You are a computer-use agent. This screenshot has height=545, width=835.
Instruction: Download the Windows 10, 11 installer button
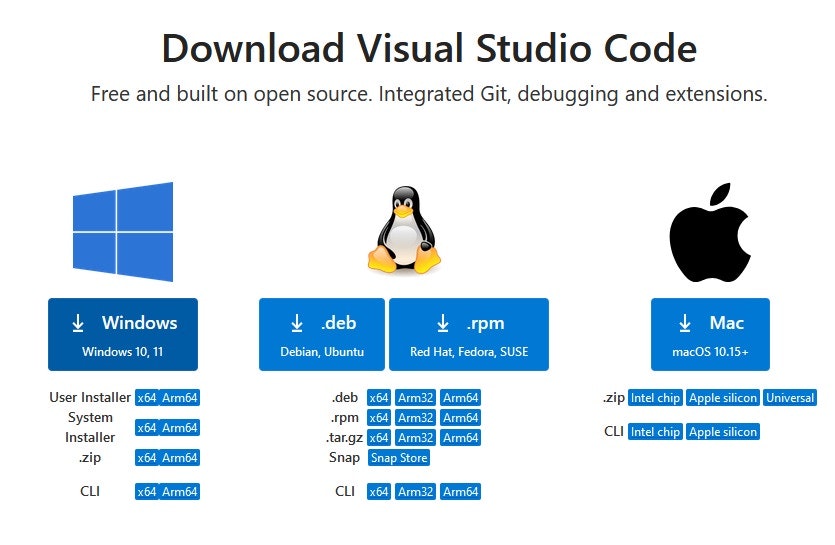(123, 335)
